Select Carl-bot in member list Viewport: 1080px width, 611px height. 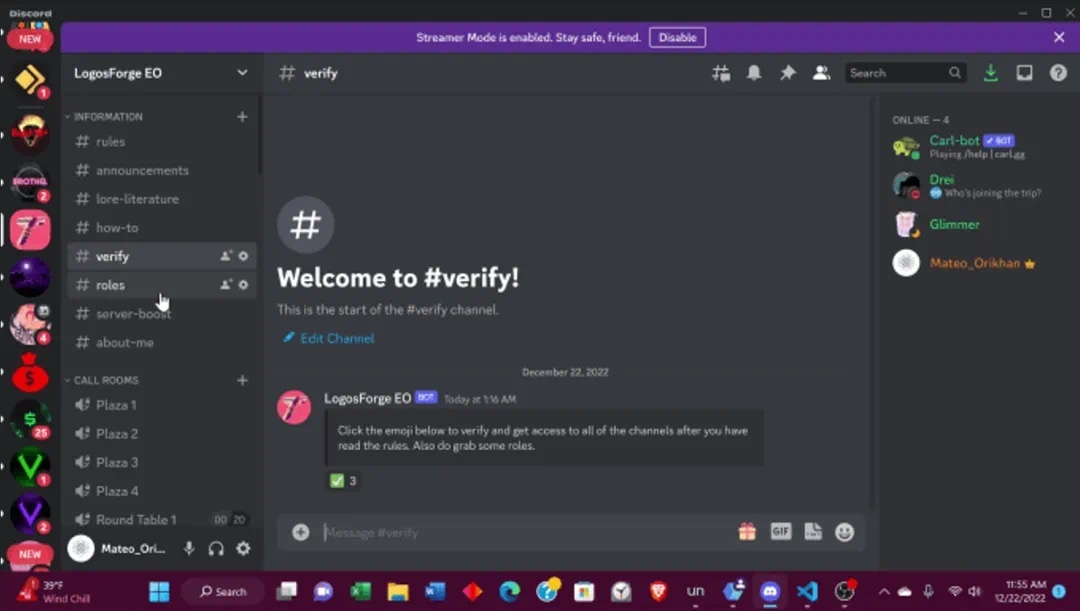(x=975, y=147)
